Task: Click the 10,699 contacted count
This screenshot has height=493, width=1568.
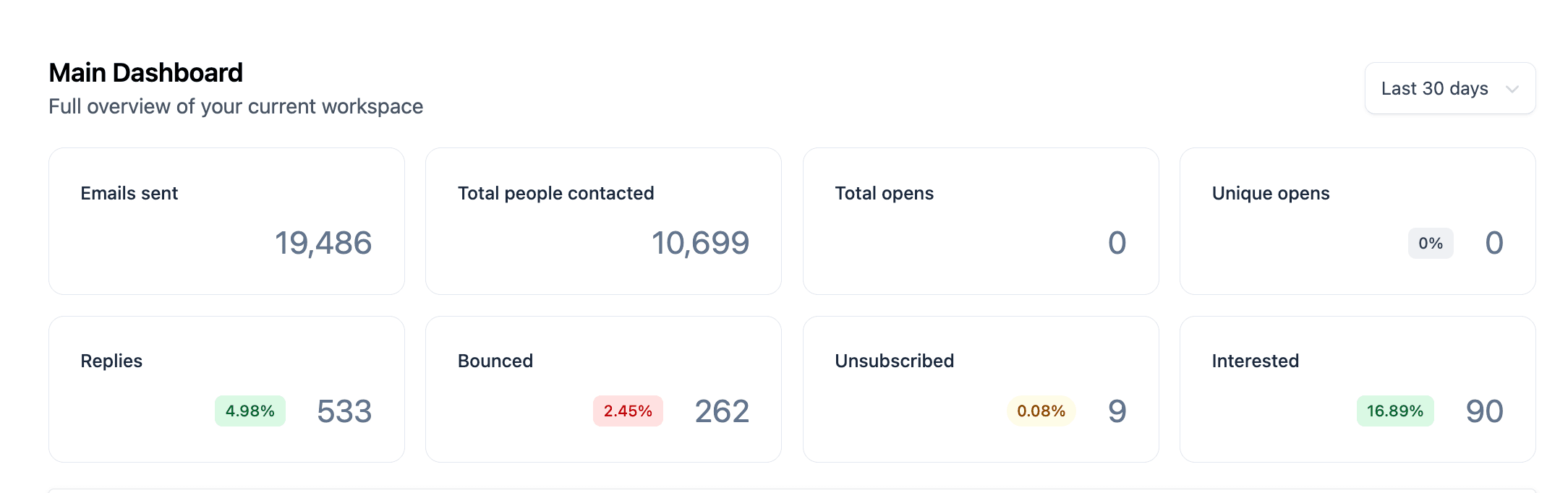Action: pyautogui.click(x=701, y=244)
